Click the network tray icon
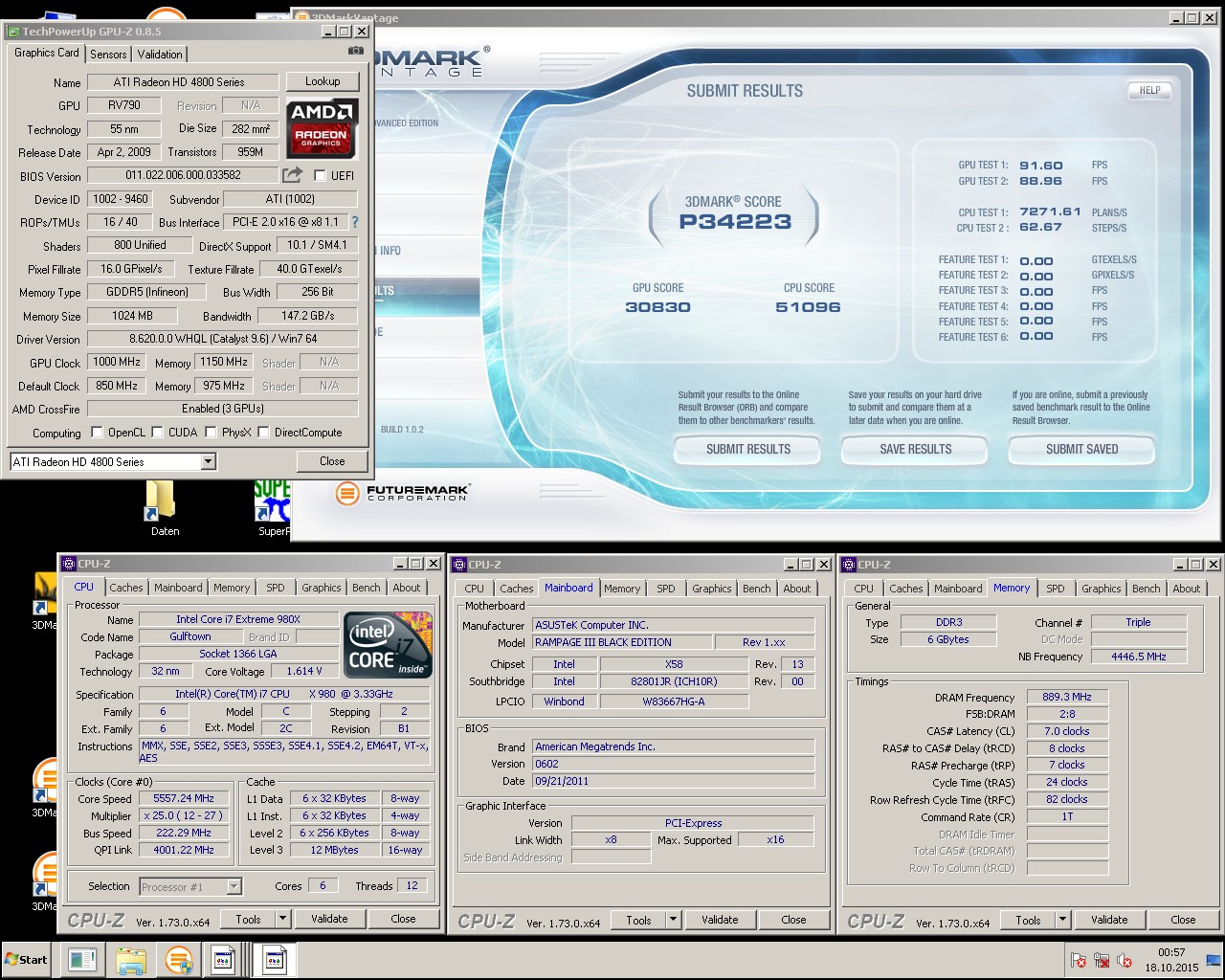 tap(1102, 960)
